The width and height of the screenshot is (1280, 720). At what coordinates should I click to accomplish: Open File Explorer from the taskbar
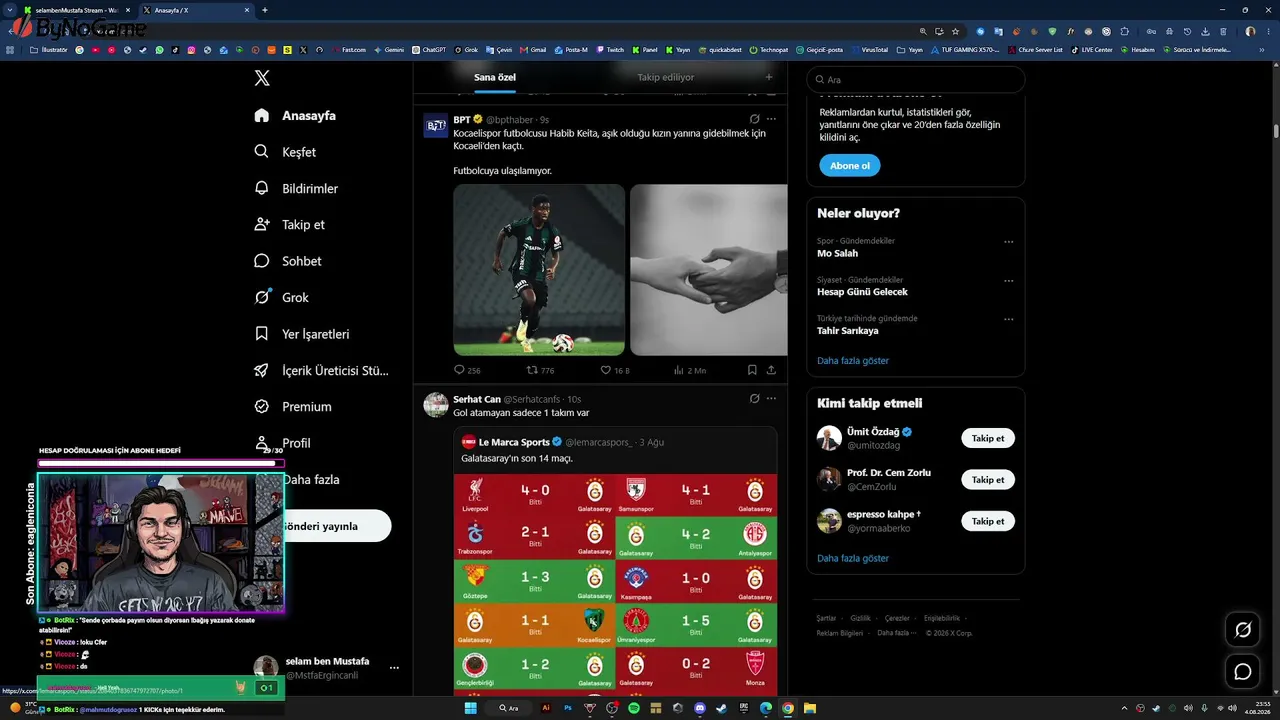tap(810, 708)
